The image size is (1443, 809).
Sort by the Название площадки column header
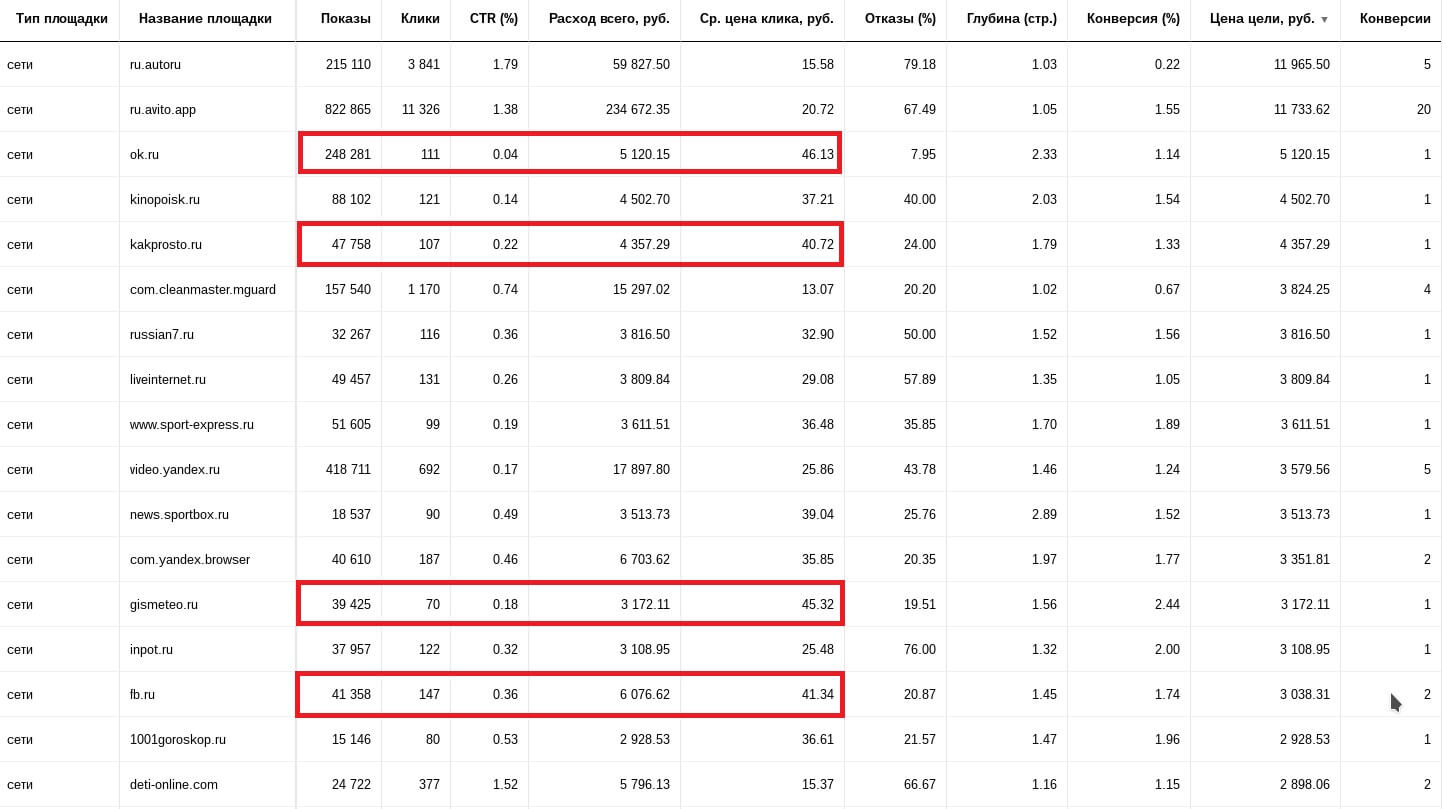205,19
